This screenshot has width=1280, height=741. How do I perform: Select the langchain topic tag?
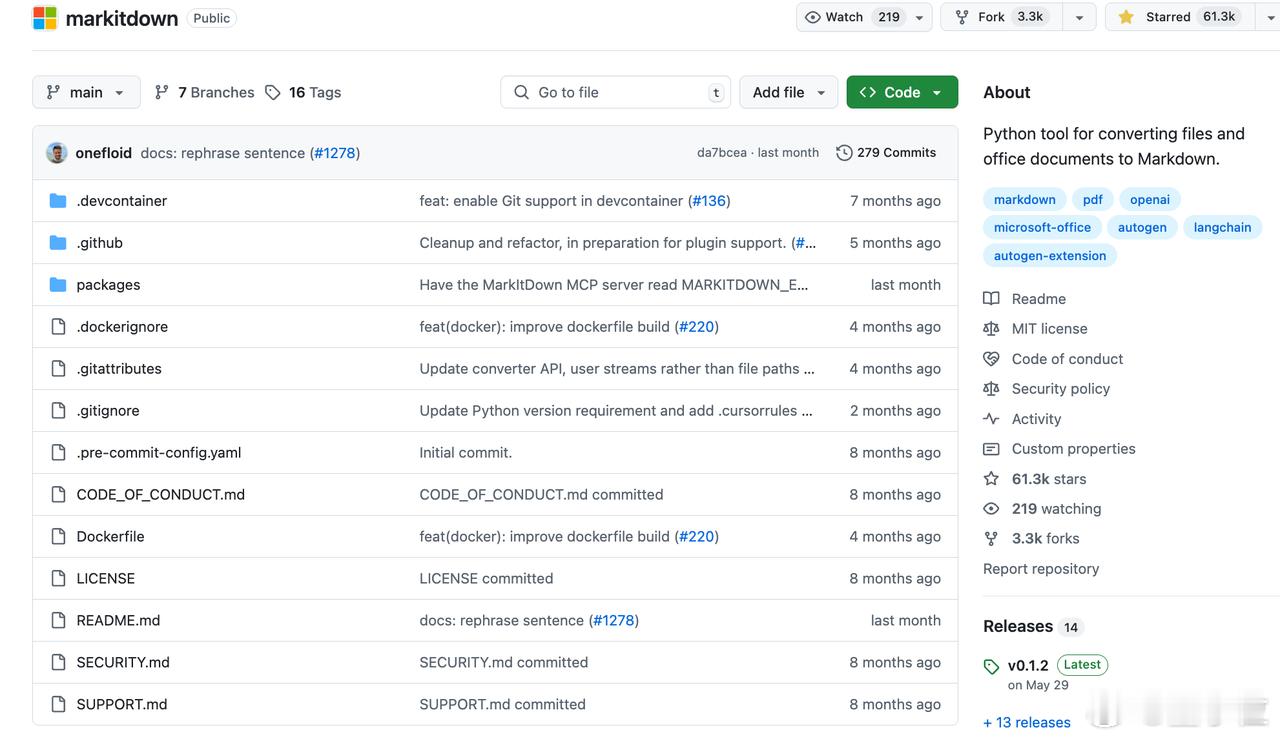tap(1222, 227)
